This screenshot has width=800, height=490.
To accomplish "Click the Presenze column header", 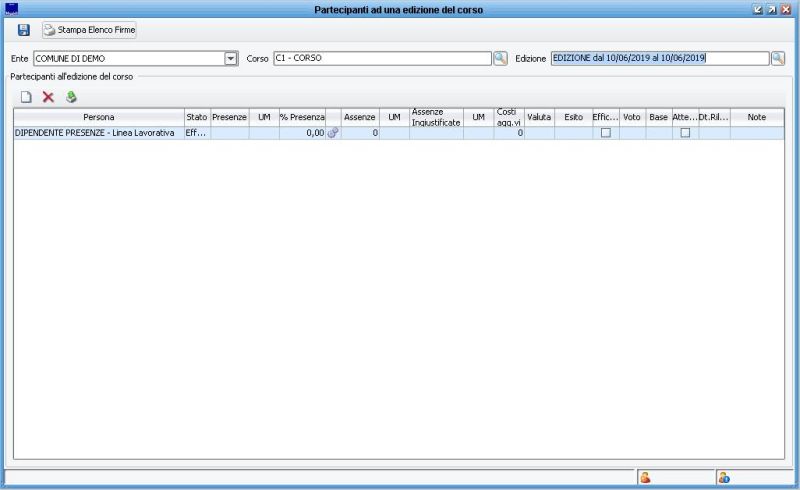I will [230, 117].
